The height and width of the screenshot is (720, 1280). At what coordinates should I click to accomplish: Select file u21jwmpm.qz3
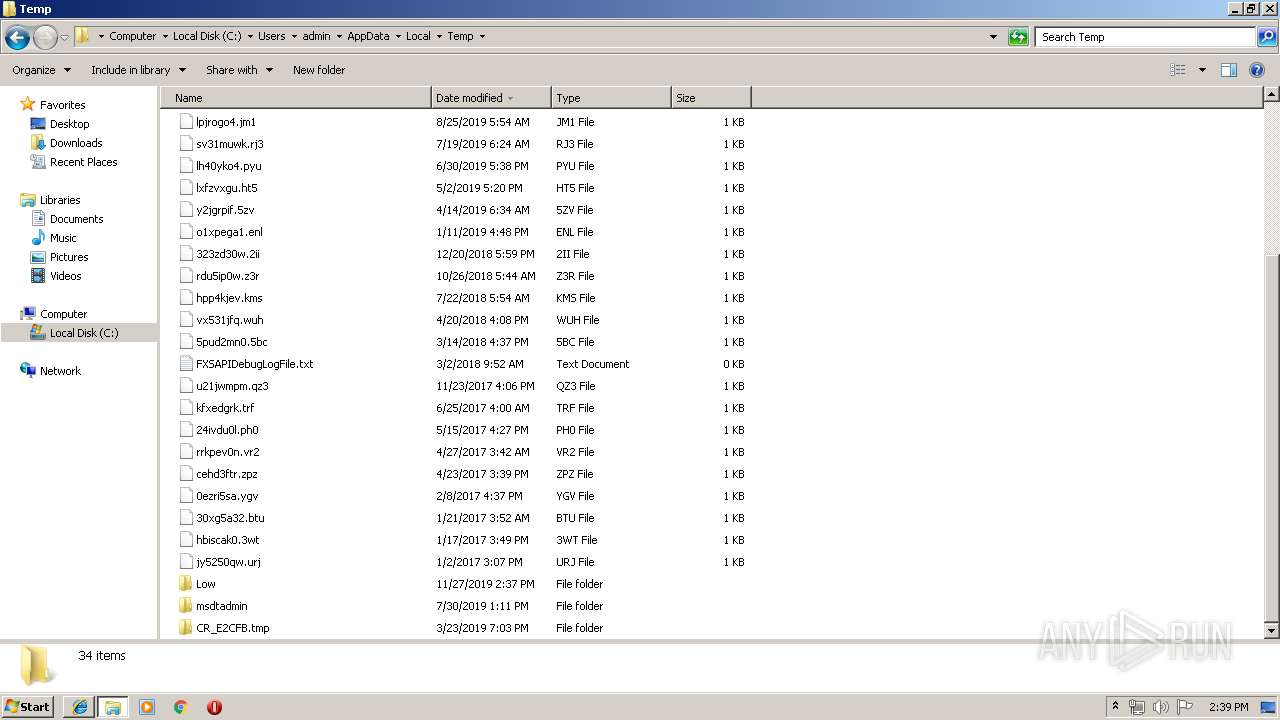(x=232, y=386)
